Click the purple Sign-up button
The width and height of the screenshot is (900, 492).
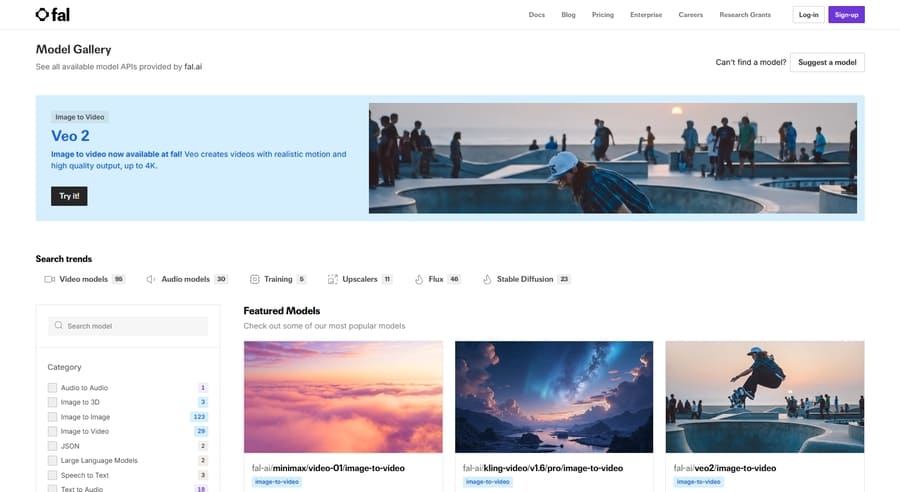(x=847, y=15)
